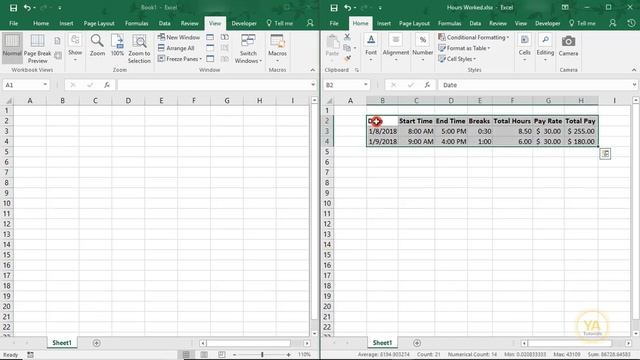Screen dimensions: 640x360
Task: Toggle View Side by Side in Book1
Action: point(224,37)
